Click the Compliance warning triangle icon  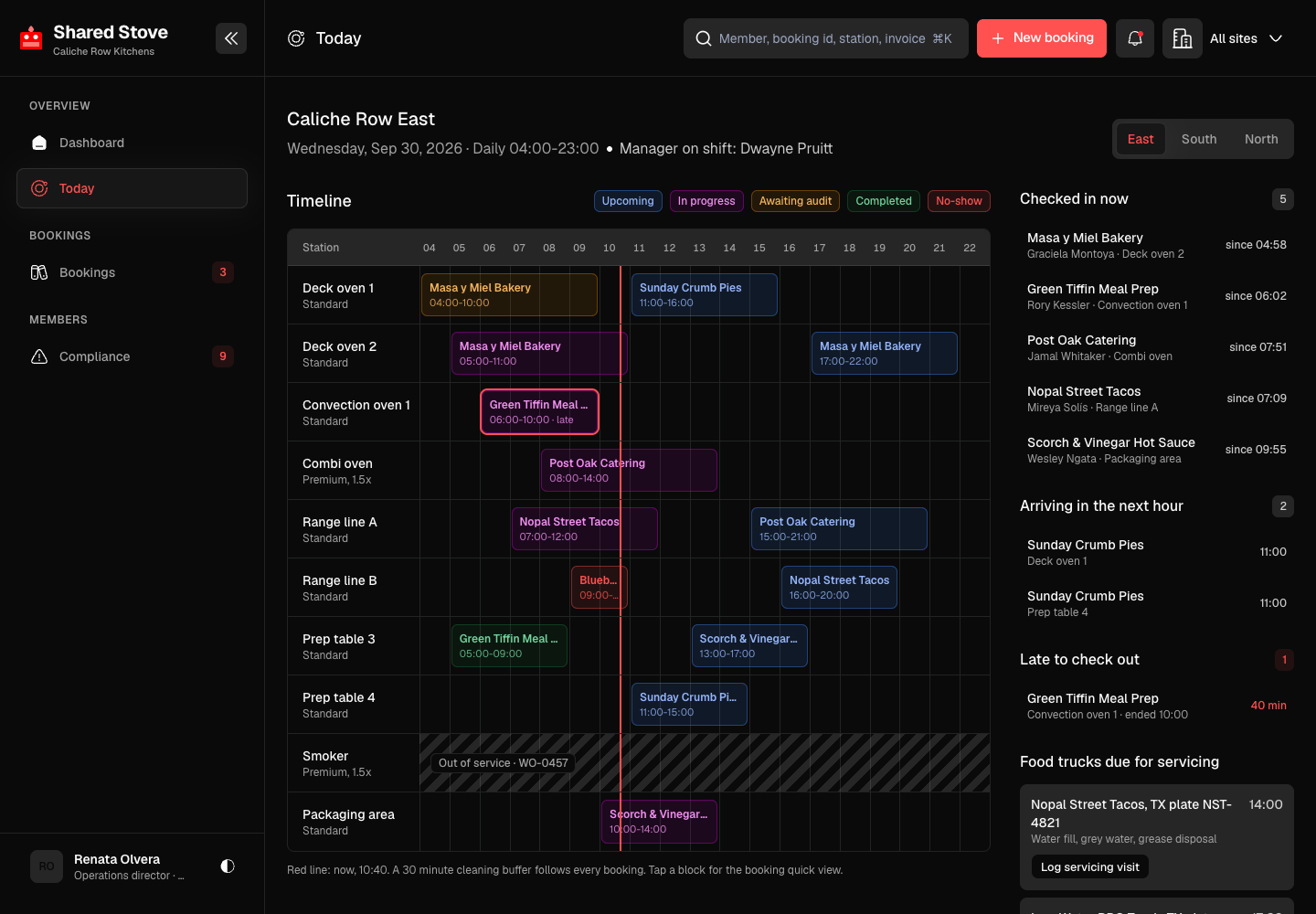pyautogui.click(x=39, y=356)
